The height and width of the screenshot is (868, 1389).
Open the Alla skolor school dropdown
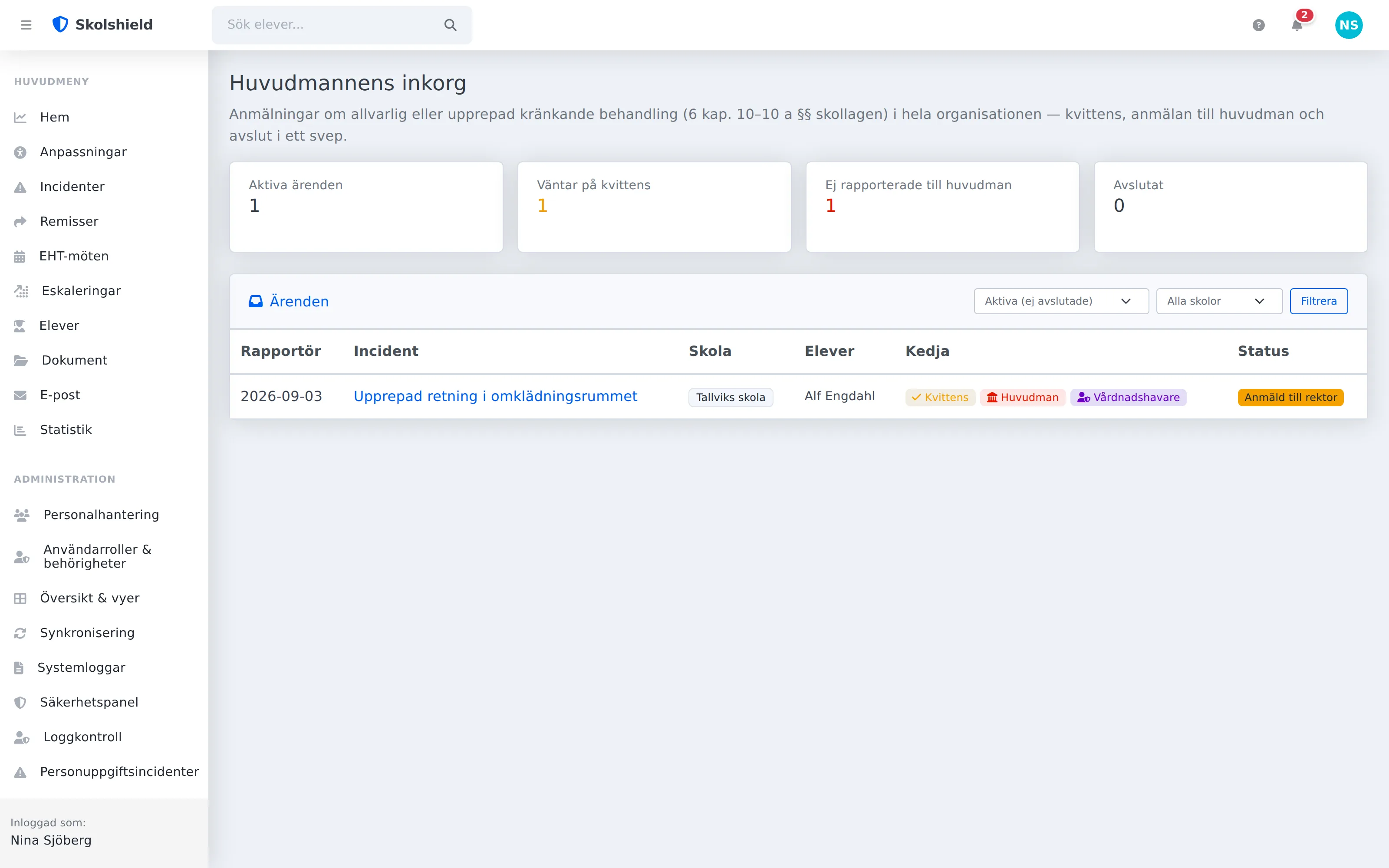click(1219, 301)
